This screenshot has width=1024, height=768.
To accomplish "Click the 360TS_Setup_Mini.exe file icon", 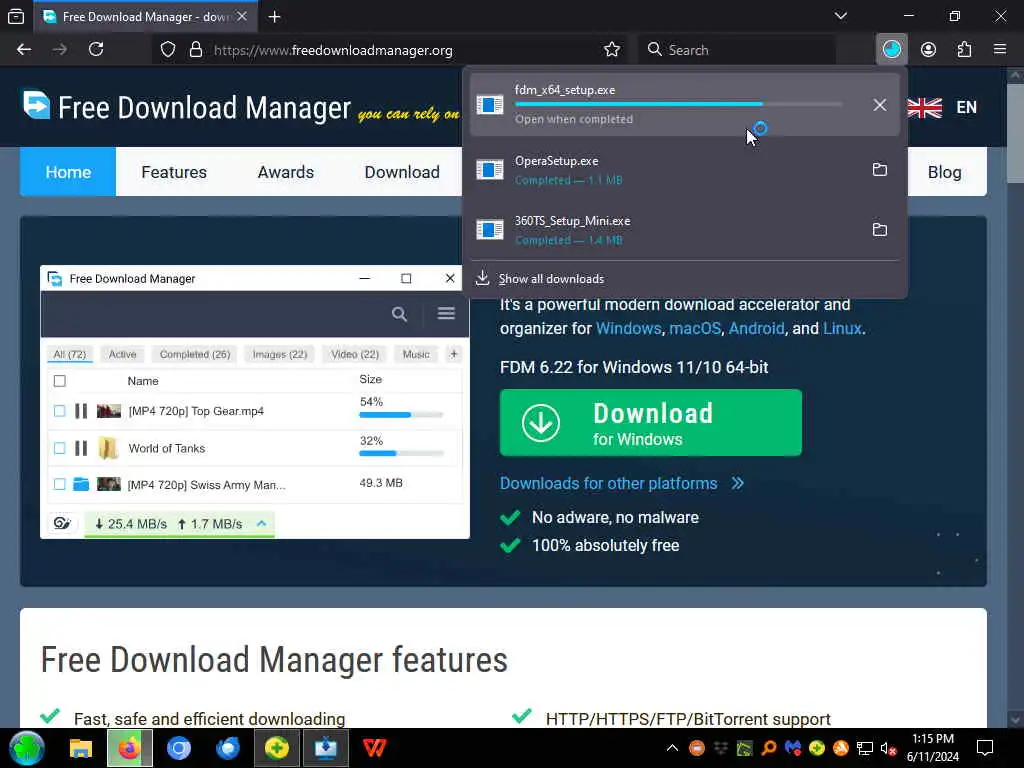I will tap(490, 230).
